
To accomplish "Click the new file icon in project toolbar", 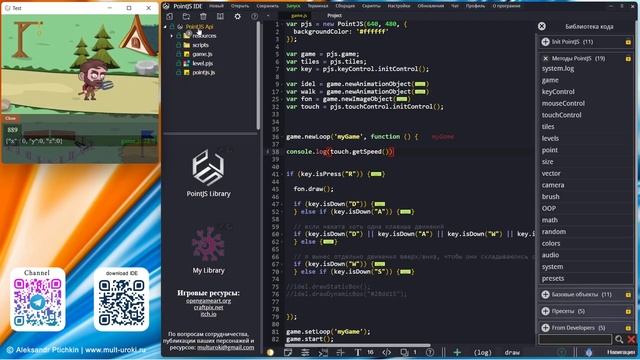I will tap(169, 16).
